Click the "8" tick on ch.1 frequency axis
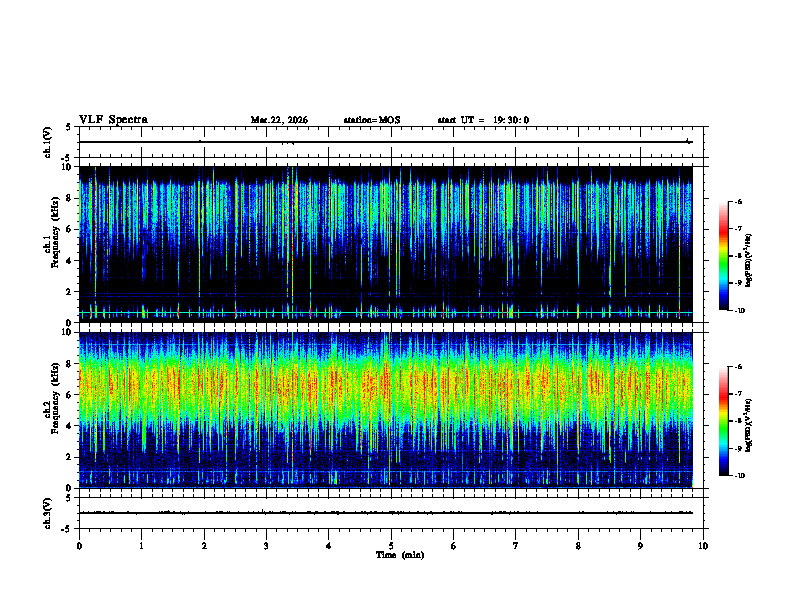 pos(70,198)
